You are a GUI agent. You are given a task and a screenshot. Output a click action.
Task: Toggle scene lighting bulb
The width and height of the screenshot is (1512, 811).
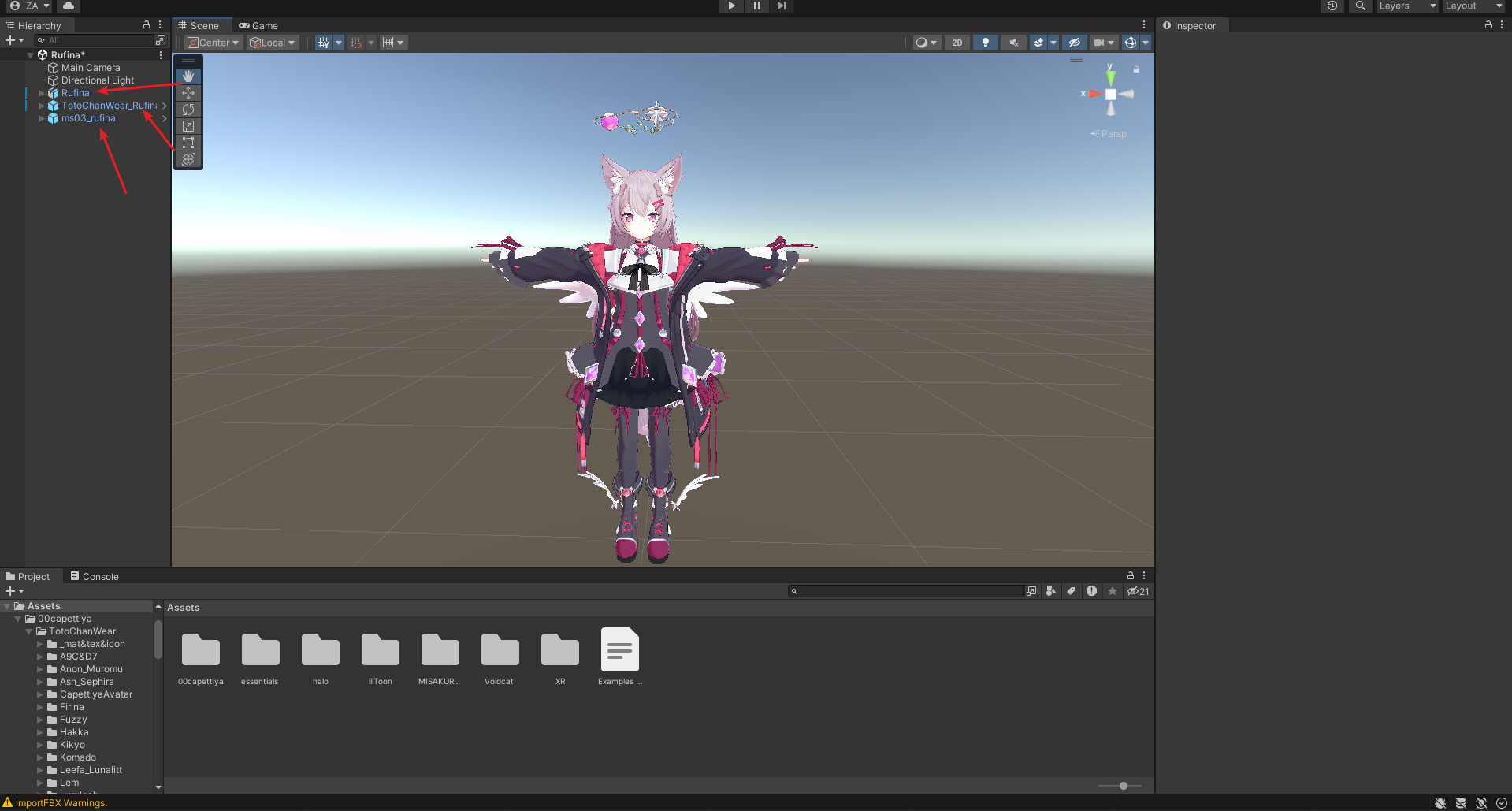985,43
